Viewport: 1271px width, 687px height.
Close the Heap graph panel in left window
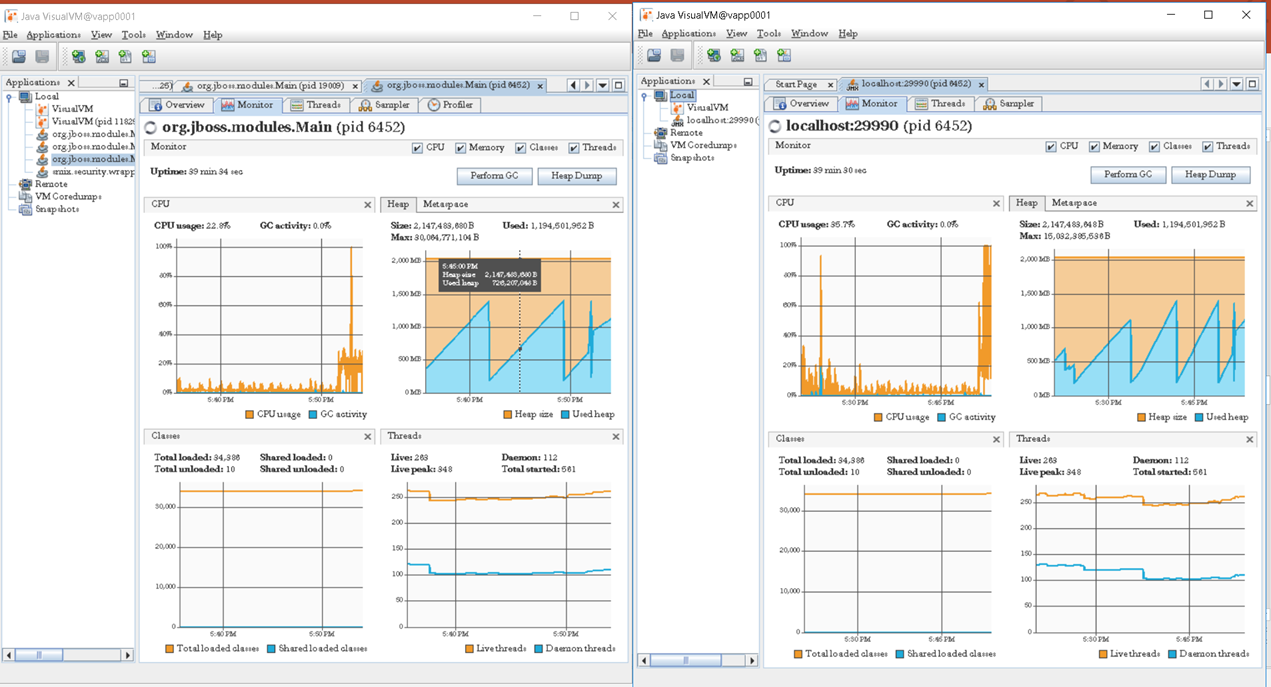[616, 205]
